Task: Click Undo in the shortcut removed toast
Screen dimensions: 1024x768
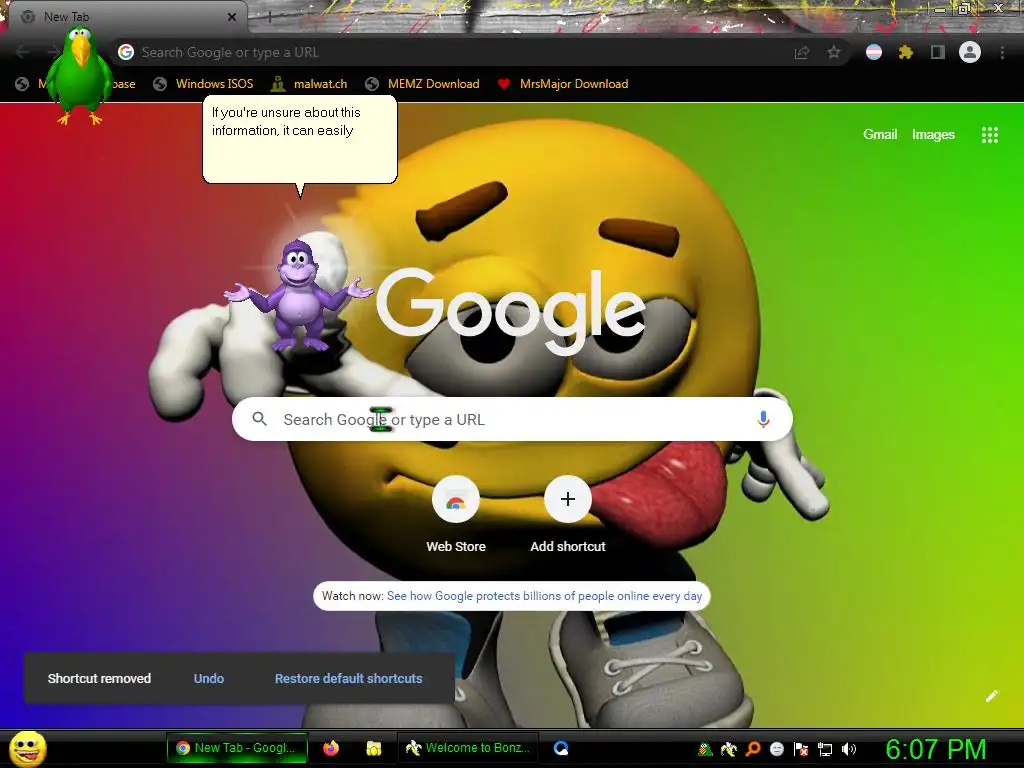Action: point(209,679)
